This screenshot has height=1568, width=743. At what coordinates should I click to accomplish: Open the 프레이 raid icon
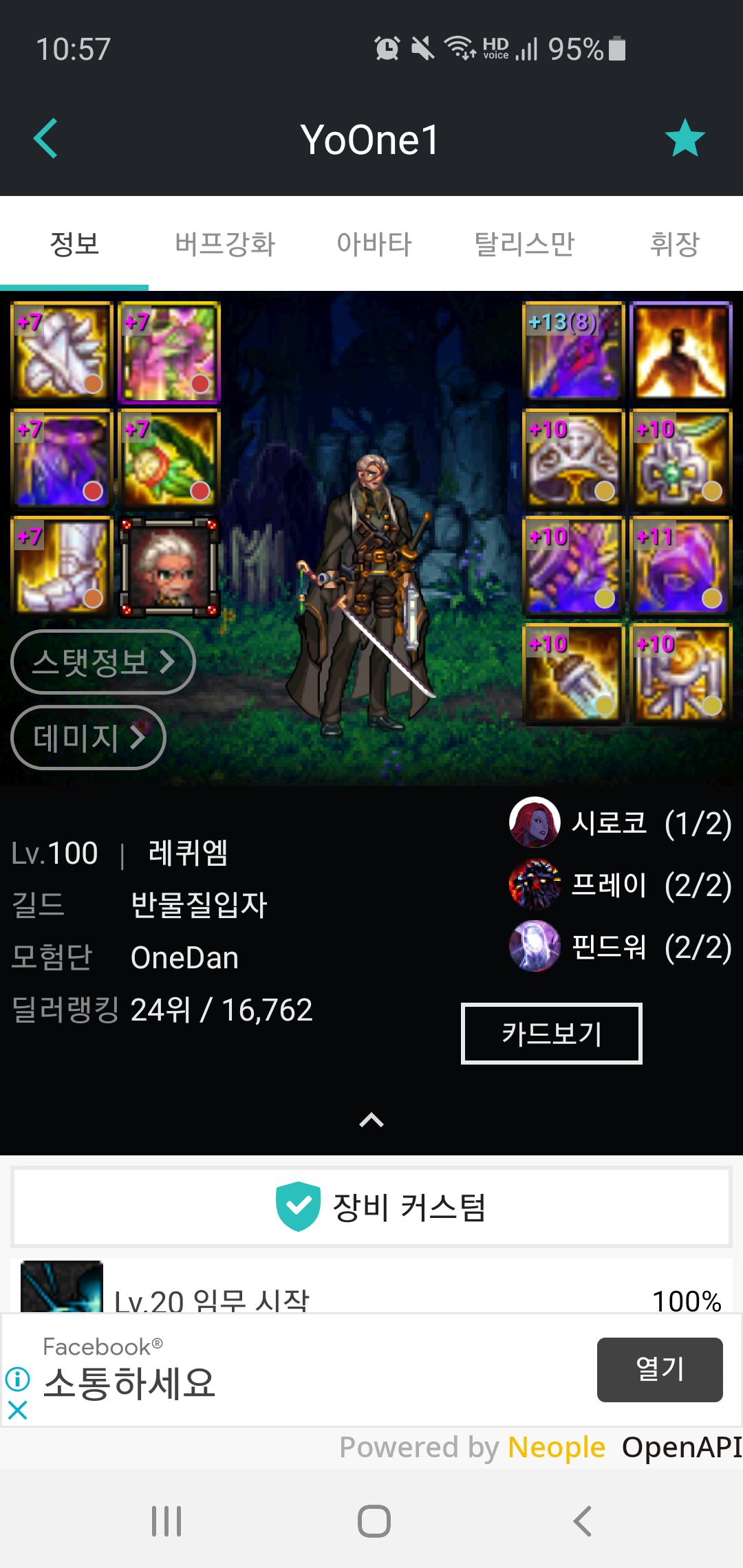click(534, 884)
